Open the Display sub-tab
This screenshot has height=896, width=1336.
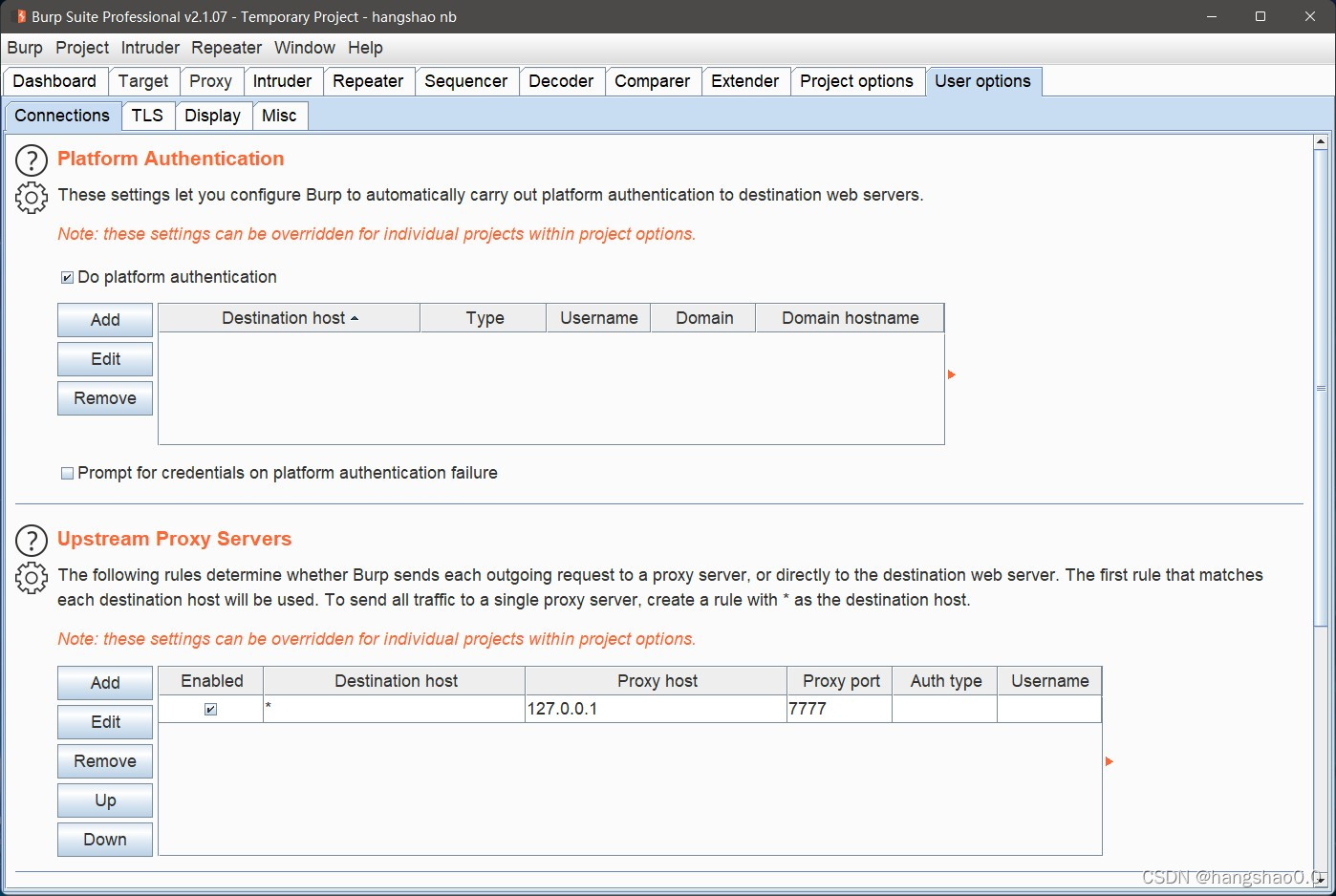212,116
